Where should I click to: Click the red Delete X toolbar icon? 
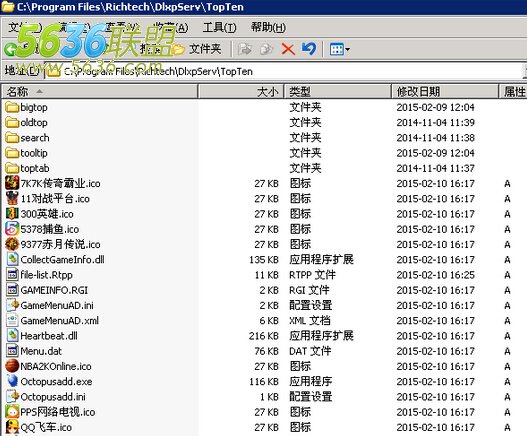click(x=288, y=49)
